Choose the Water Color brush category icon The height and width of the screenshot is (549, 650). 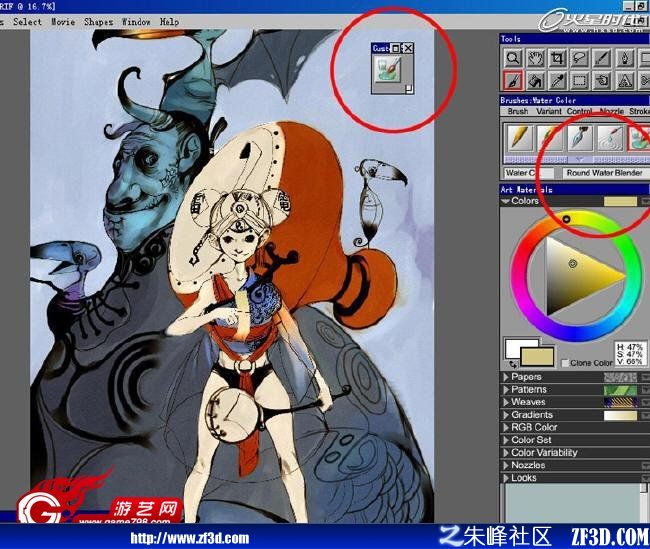pyautogui.click(x=639, y=137)
